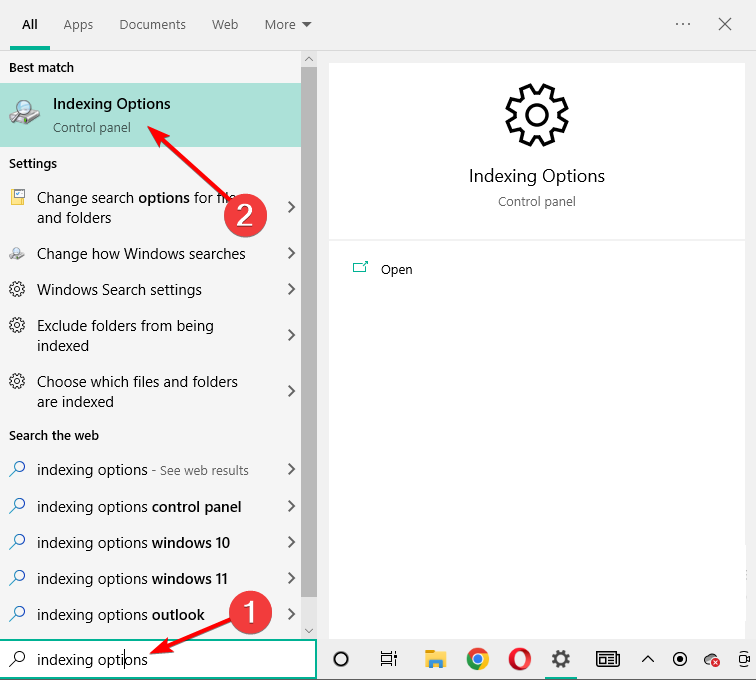Viewport: 756px width, 681px height.
Task: Launch Google Chrome from the taskbar
Action: (x=477, y=659)
